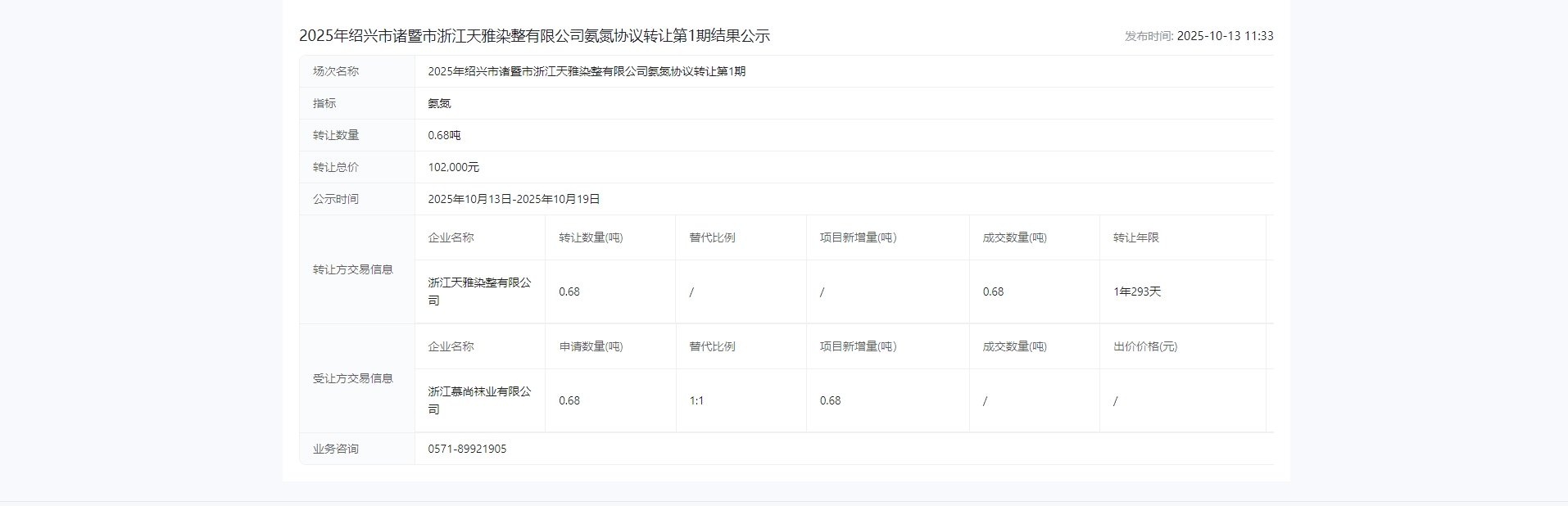
Task: Click the publish timestamp 2025-10-13 11:33
Action: [x=1224, y=36]
